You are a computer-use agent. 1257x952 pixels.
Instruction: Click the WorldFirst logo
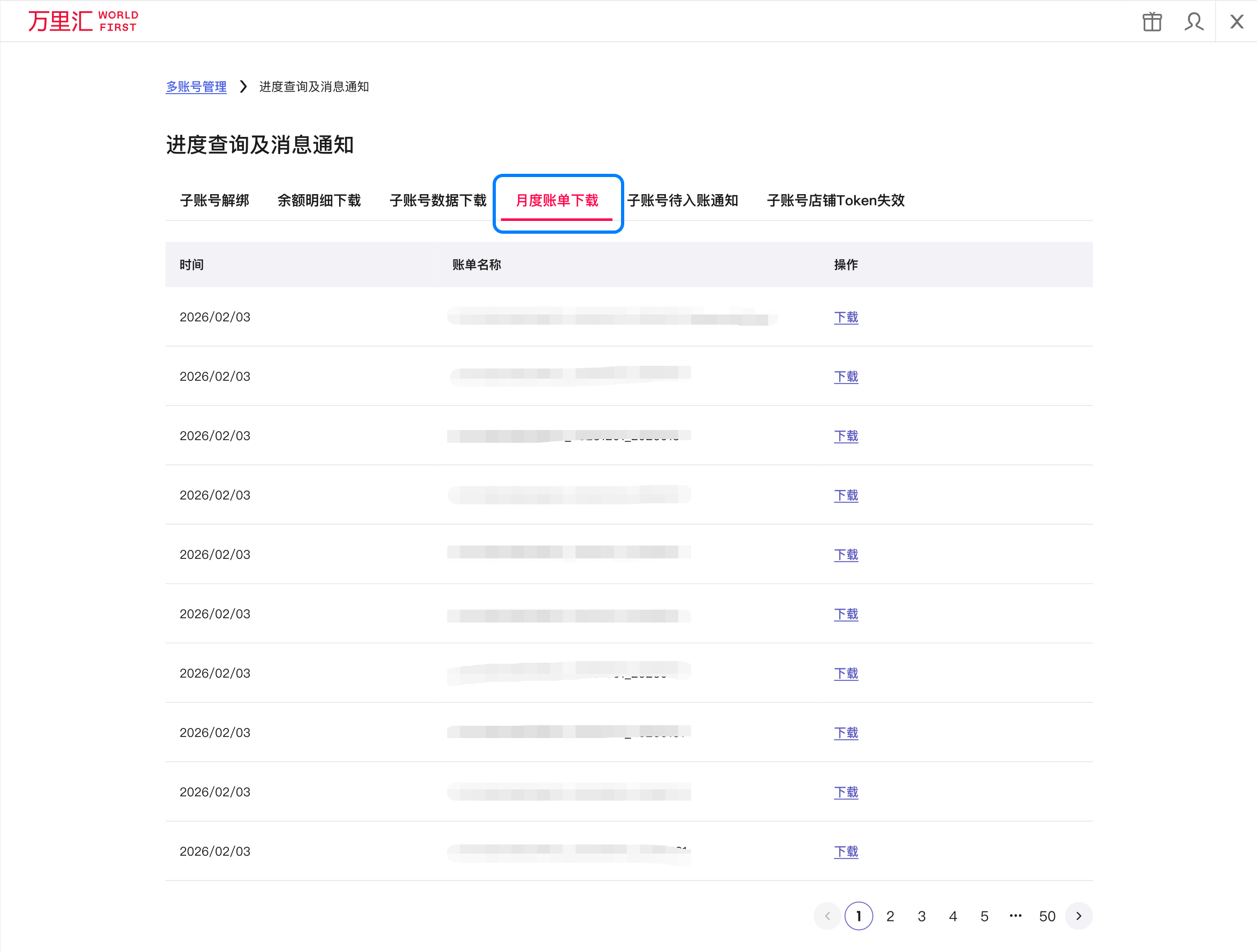[x=83, y=21]
